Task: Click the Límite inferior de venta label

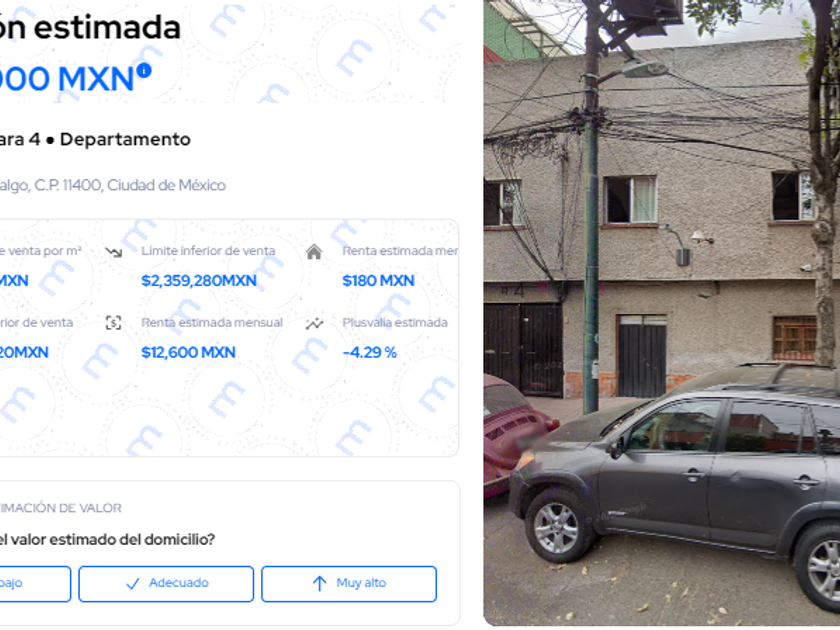Action: 208,251
